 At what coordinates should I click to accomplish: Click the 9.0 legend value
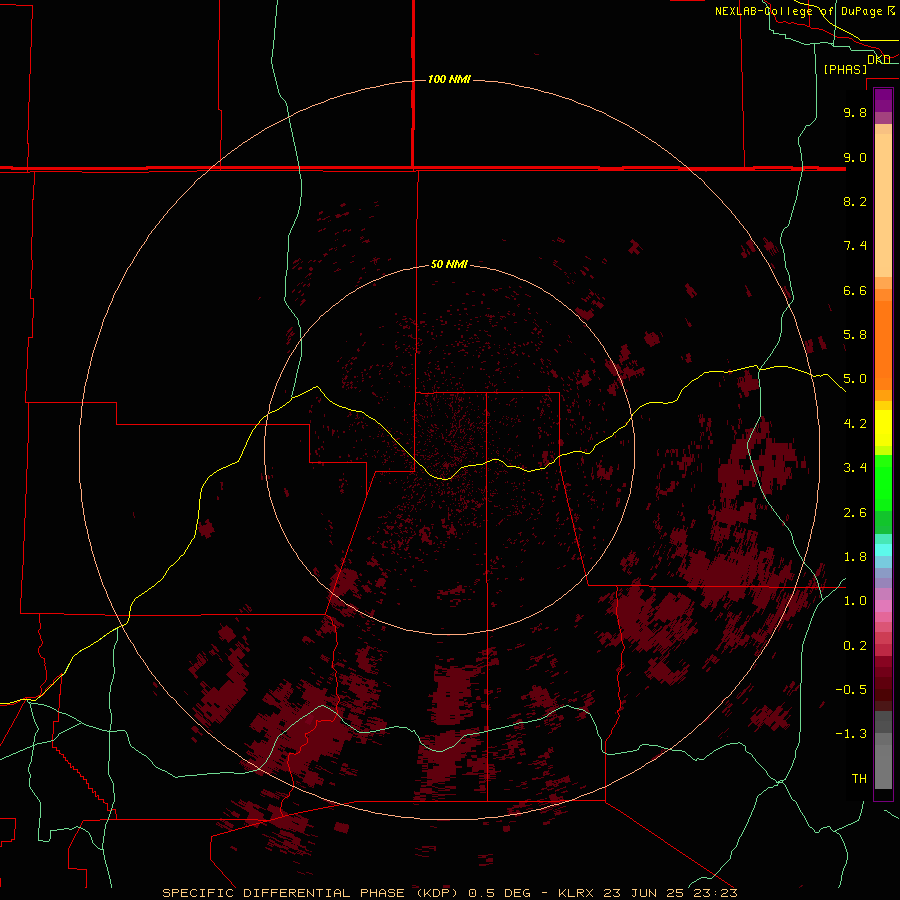click(x=855, y=157)
